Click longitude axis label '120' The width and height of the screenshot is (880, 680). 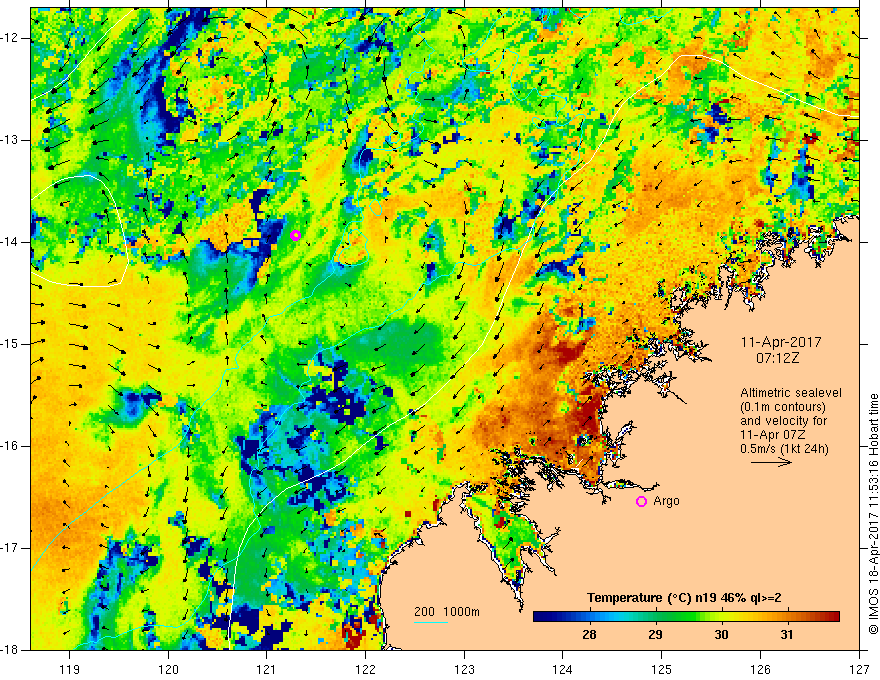click(x=168, y=669)
